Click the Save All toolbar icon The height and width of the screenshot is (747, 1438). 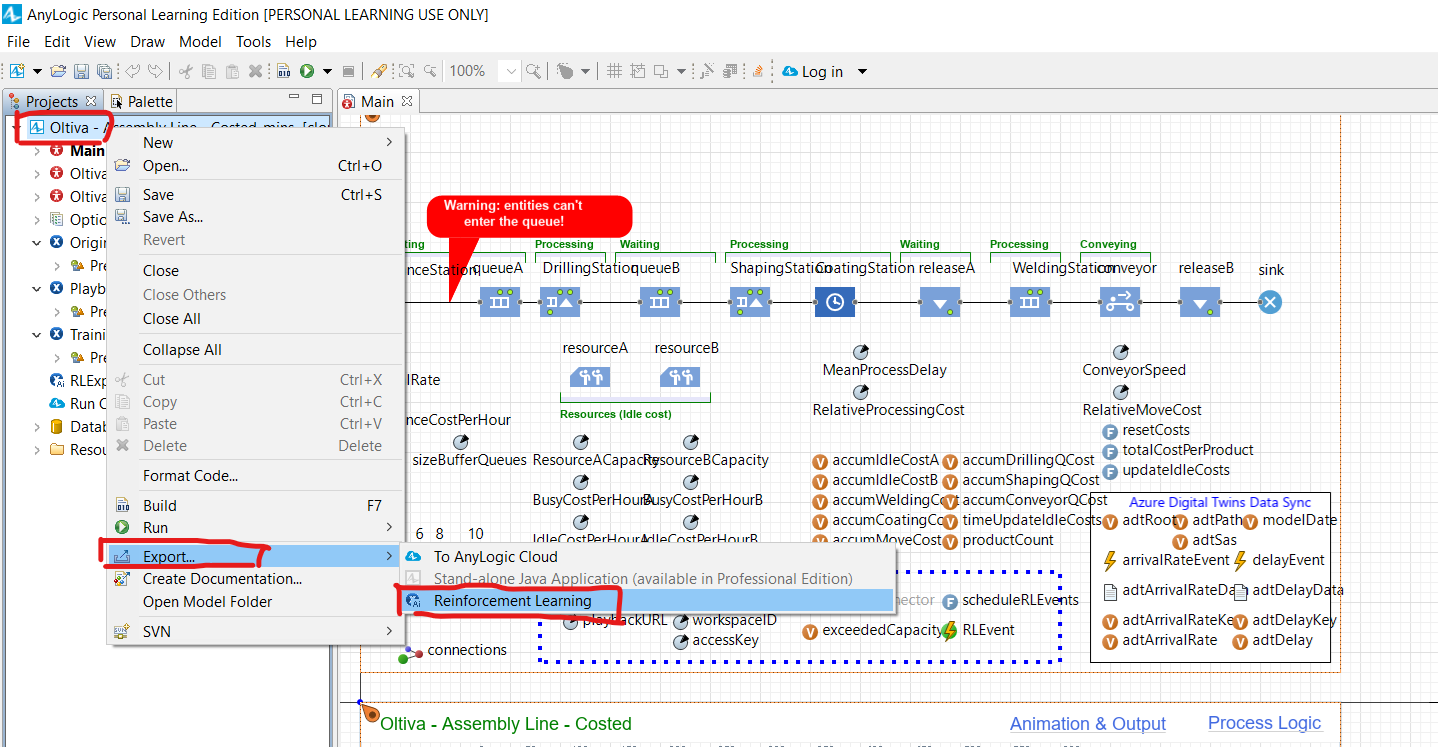(103, 71)
